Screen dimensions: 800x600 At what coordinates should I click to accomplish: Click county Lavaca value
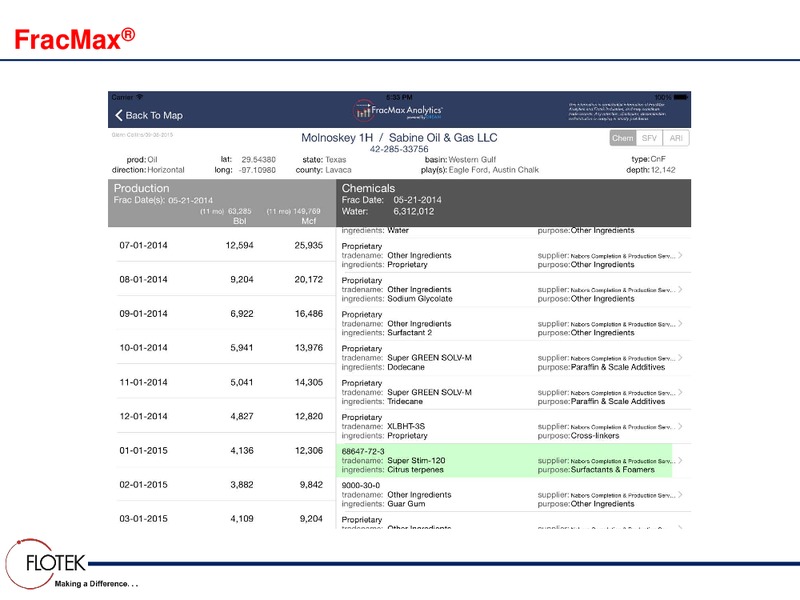[338, 170]
